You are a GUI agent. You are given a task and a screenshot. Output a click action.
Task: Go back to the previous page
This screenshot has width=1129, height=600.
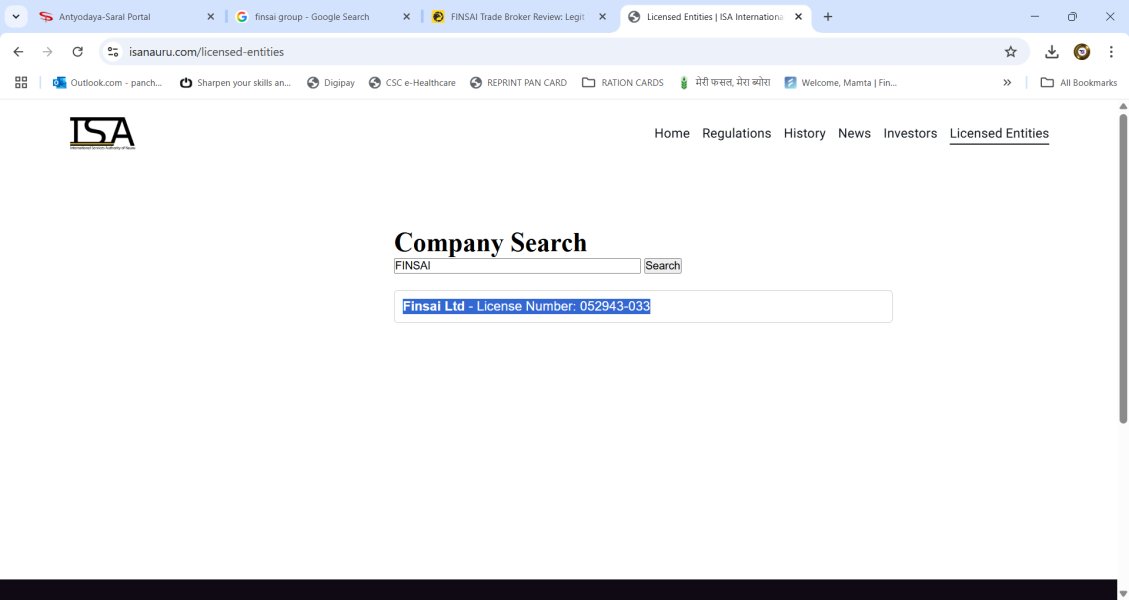(19, 52)
